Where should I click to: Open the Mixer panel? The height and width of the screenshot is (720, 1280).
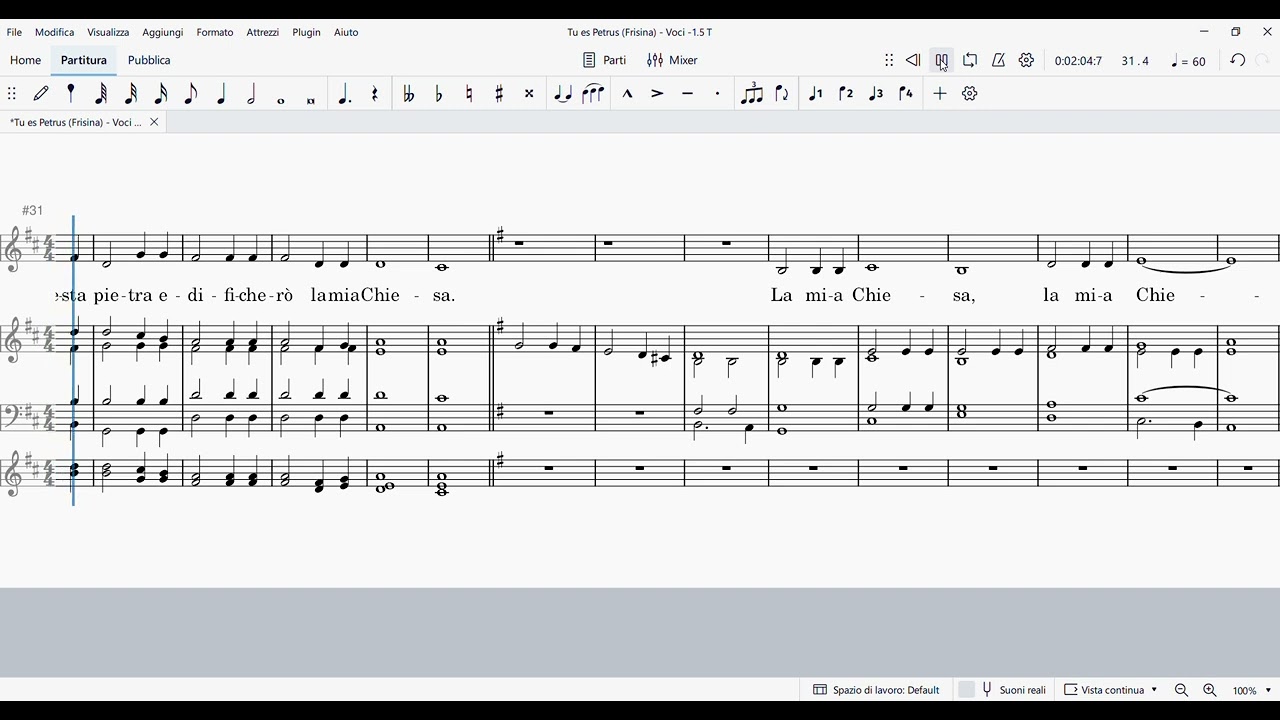tap(672, 61)
